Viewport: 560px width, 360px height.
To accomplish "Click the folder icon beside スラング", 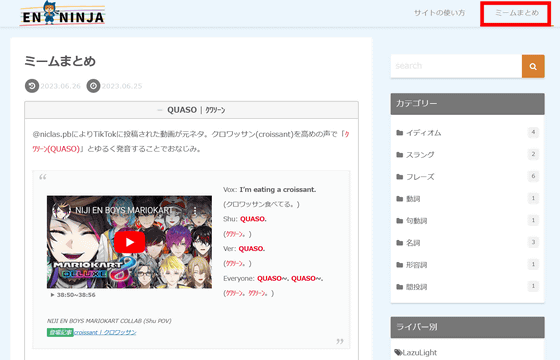I will 400,155.
